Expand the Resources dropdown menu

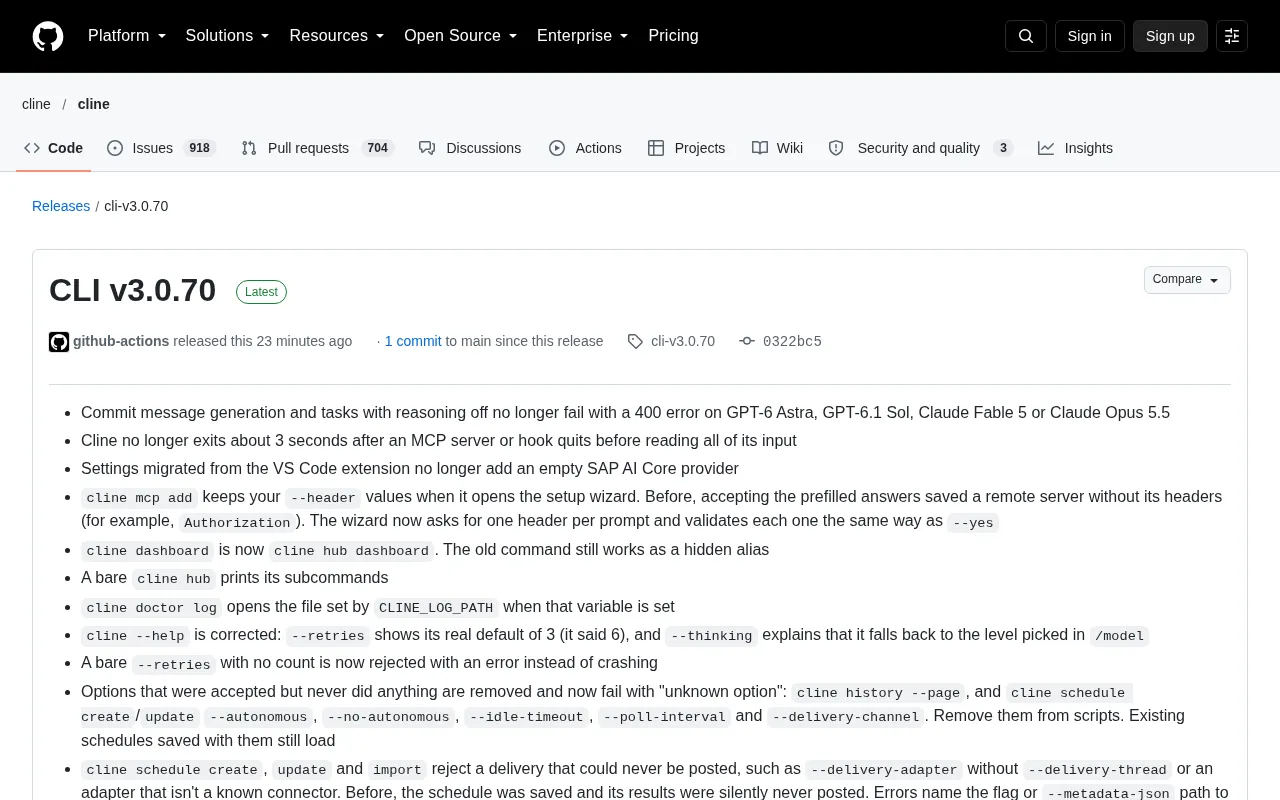point(337,36)
